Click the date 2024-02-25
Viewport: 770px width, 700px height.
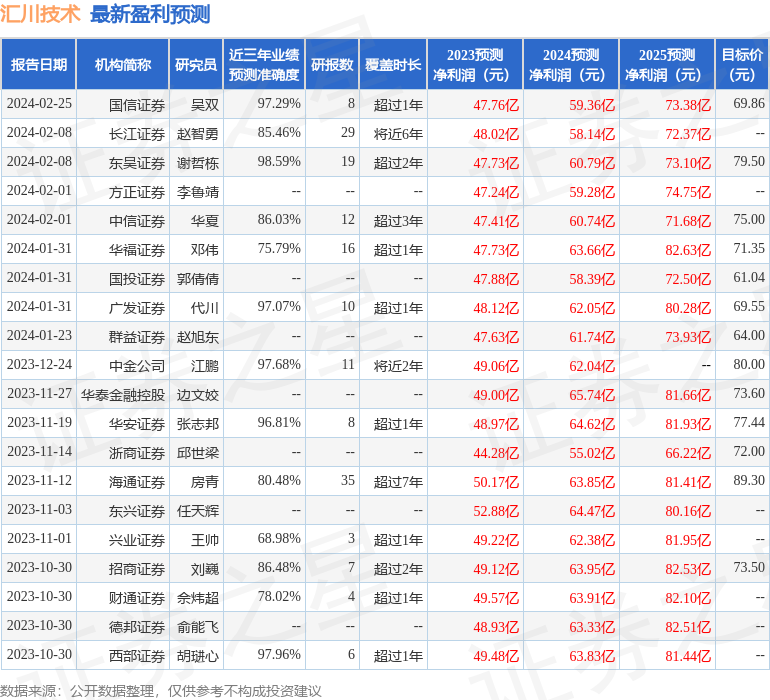coord(39,104)
